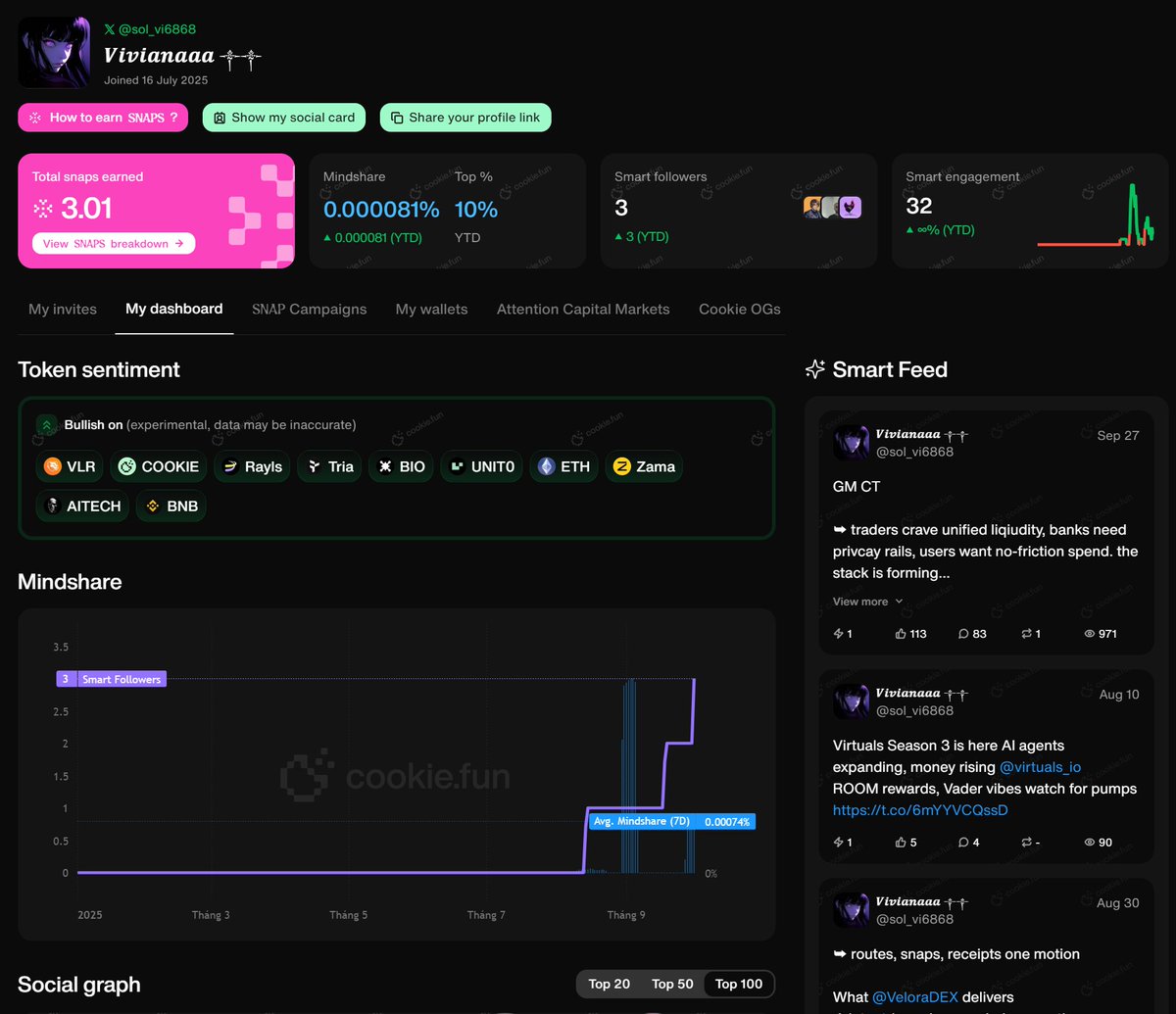Open the t.co/6mYYVCQssD link
This screenshot has height=1014, width=1176.
[920, 810]
